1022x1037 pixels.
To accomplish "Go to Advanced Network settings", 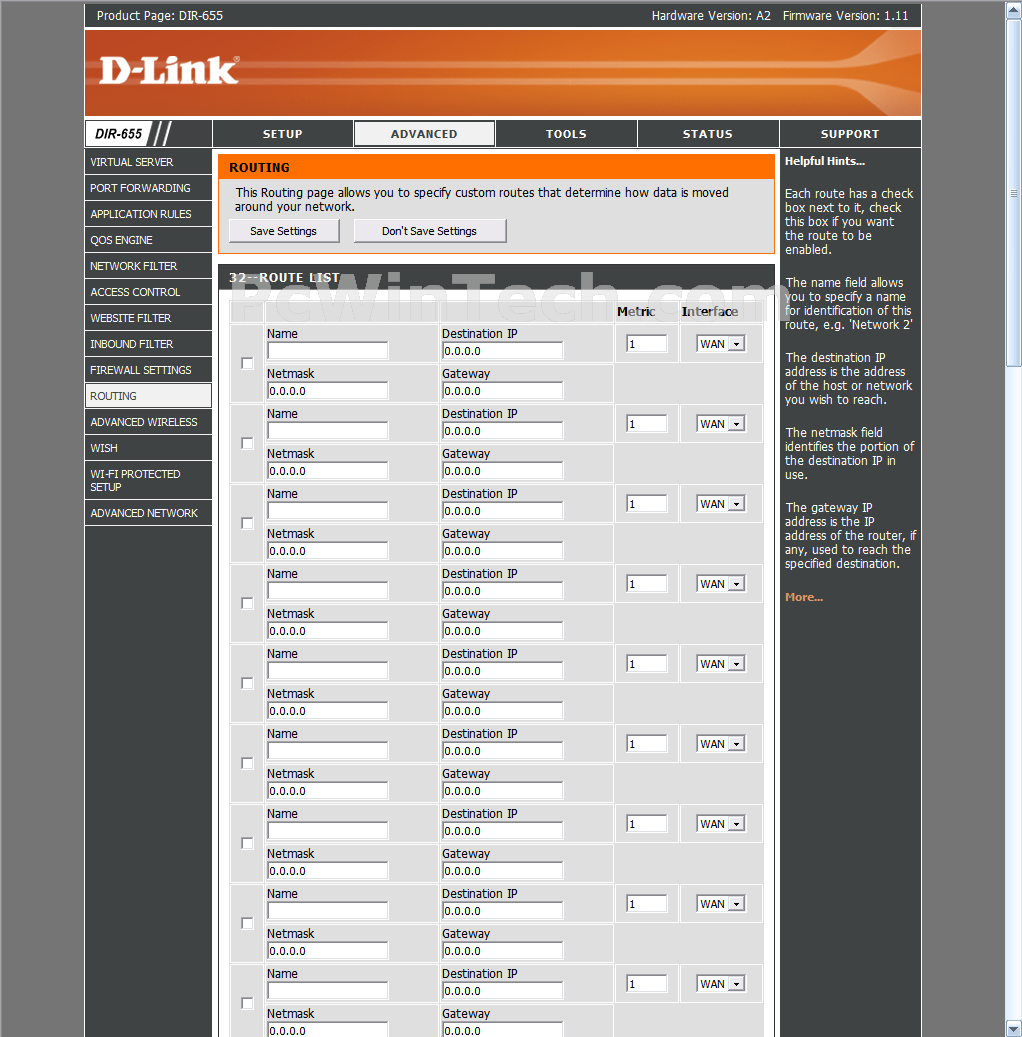I will (148, 513).
